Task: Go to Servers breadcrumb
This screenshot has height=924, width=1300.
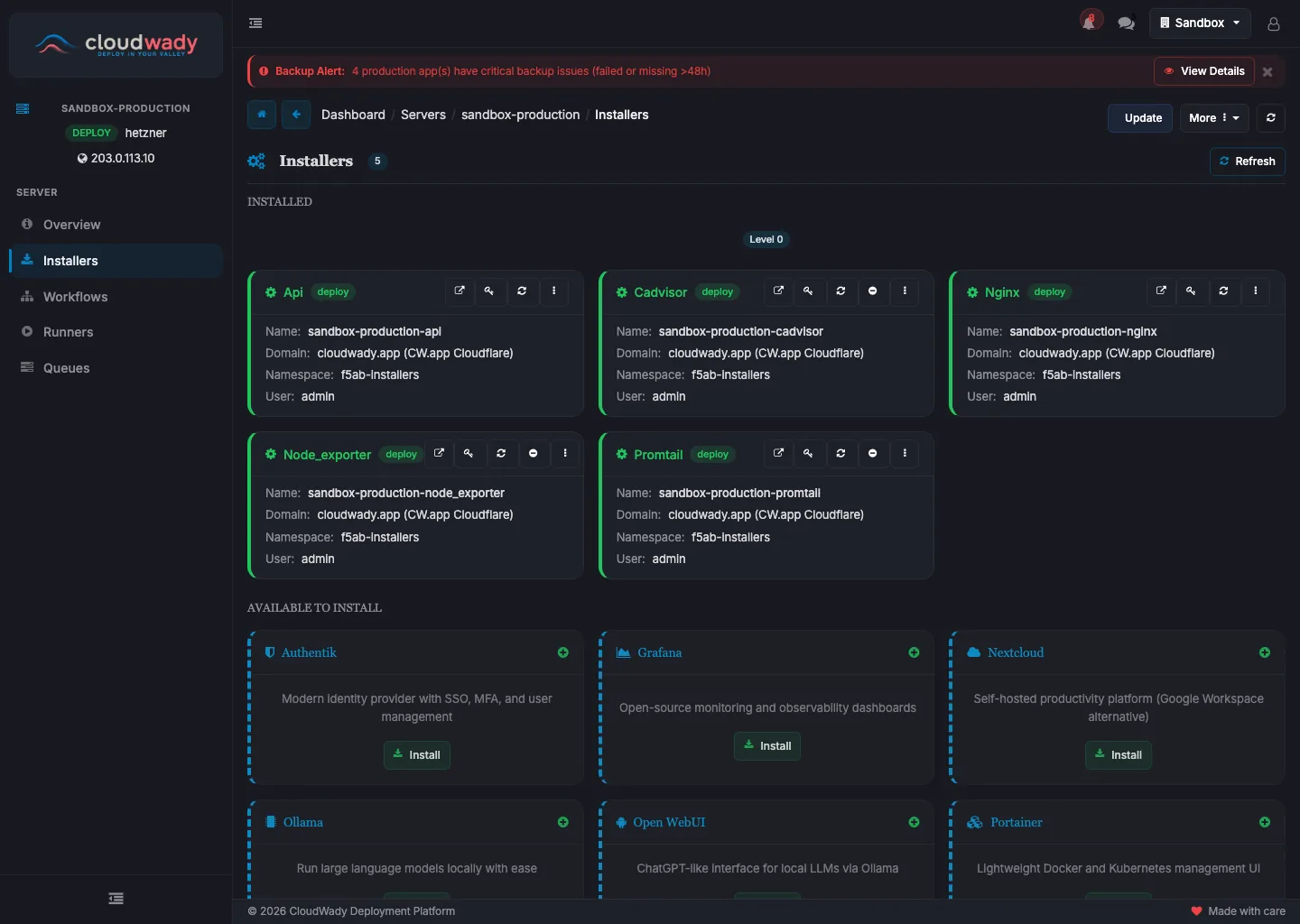Action: click(423, 115)
